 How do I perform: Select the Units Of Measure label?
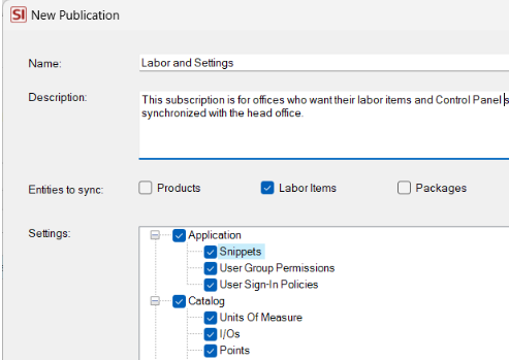coord(261,317)
